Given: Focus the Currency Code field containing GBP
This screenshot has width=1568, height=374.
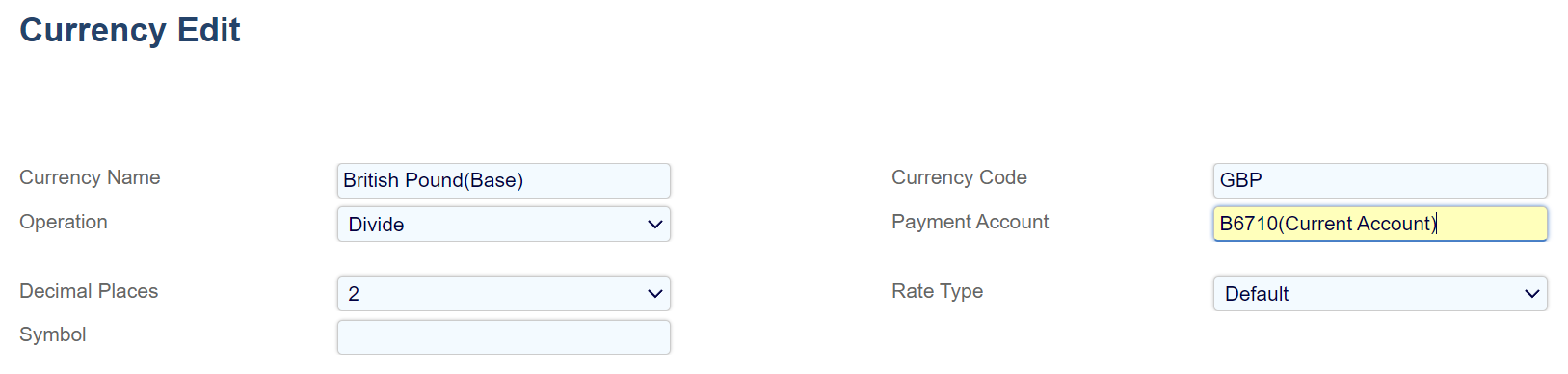Looking at the screenshot, I should (x=1380, y=180).
